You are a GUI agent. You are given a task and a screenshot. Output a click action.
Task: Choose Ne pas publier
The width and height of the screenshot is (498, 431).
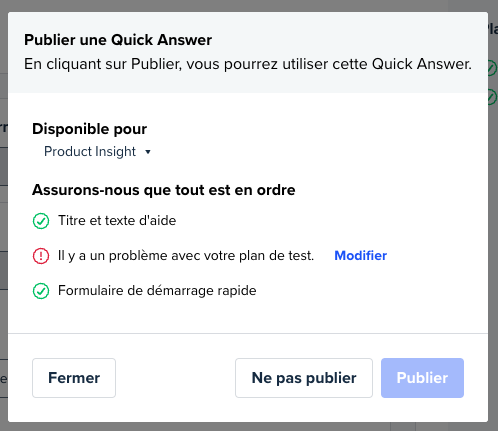[x=304, y=378]
